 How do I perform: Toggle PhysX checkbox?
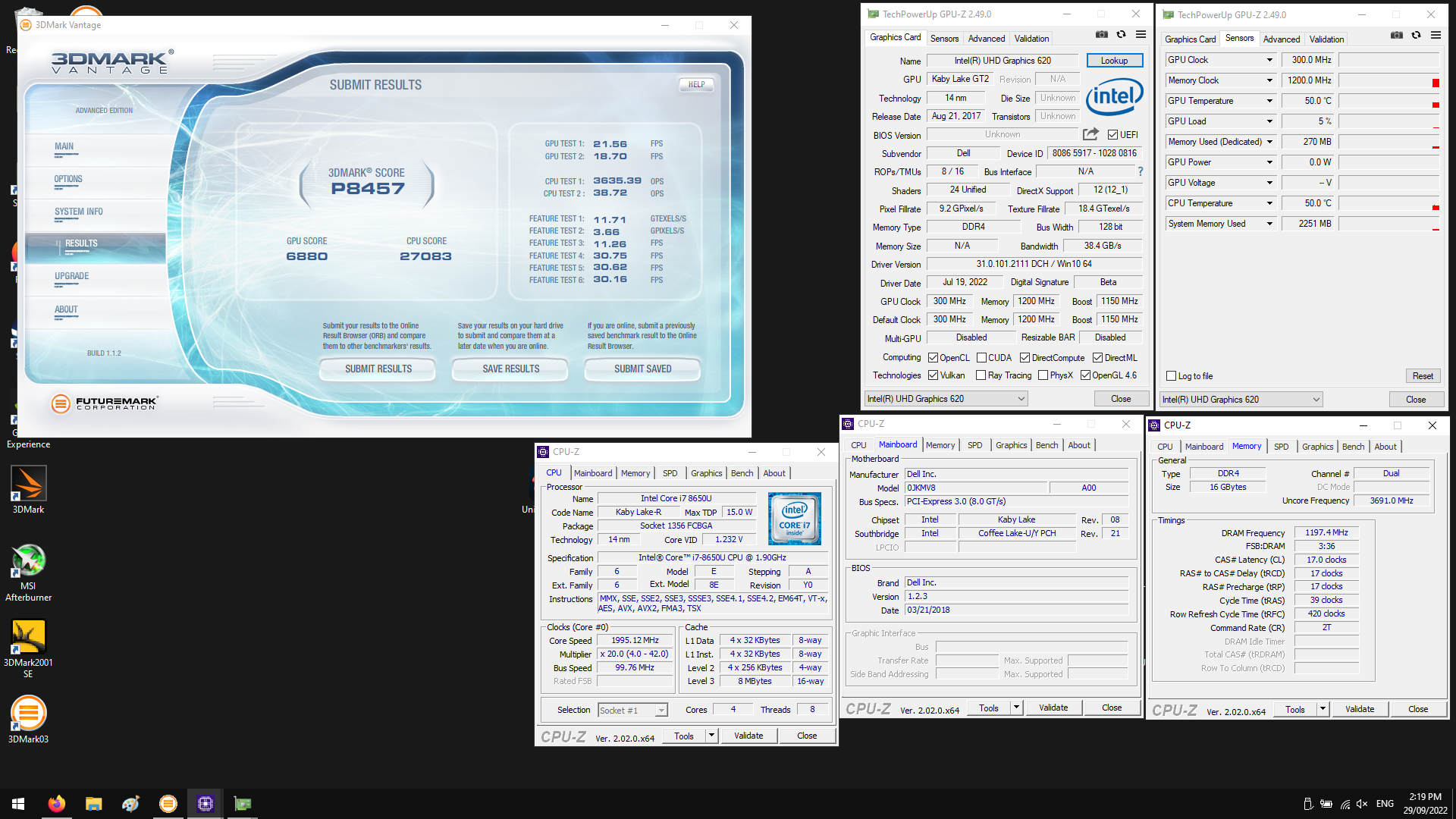click(1043, 375)
